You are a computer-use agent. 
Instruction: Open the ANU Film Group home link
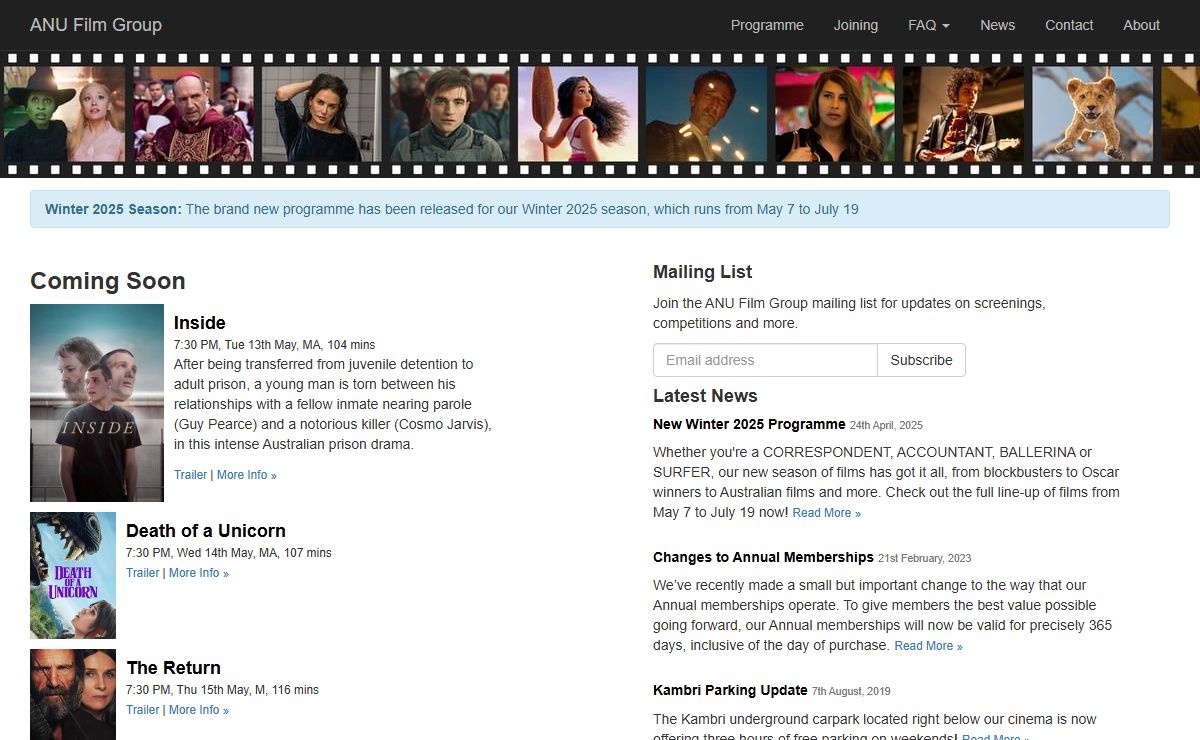coord(96,25)
